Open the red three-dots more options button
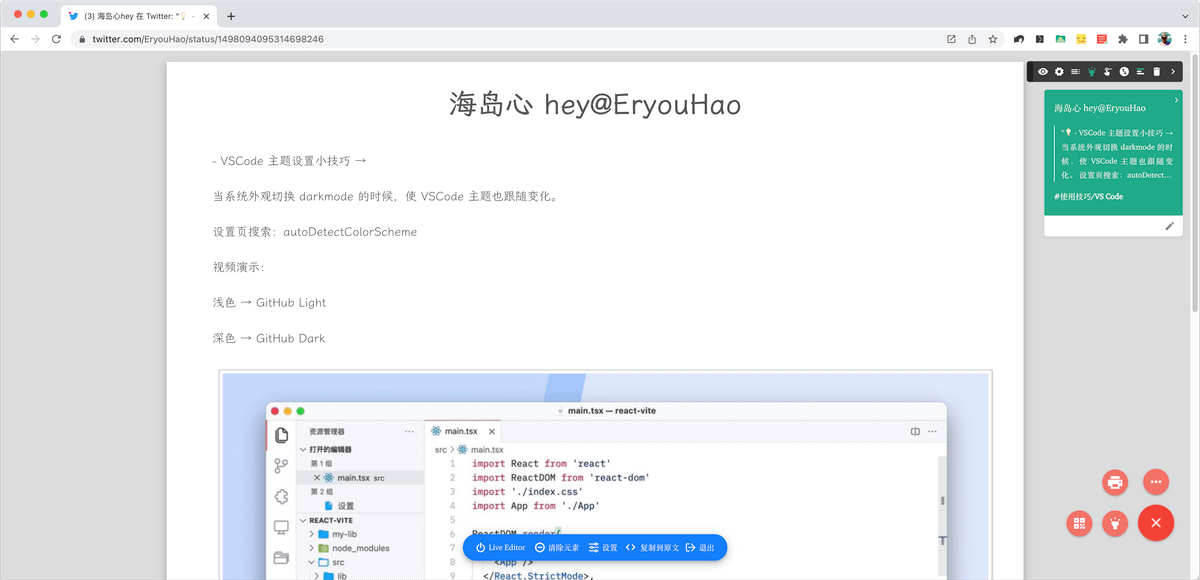 tap(1156, 482)
